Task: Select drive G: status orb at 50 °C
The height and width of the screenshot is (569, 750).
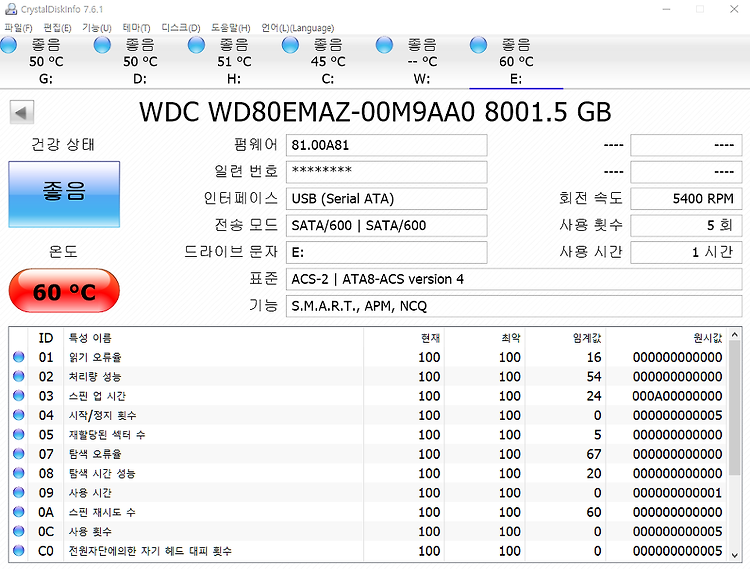Action: 8,45
